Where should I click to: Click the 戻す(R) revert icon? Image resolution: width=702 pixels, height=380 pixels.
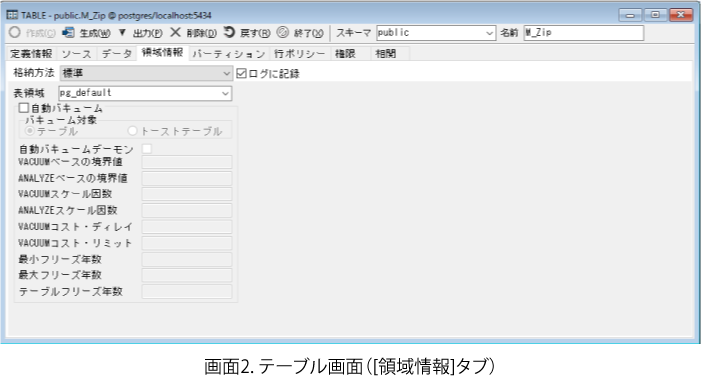(229, 32)
